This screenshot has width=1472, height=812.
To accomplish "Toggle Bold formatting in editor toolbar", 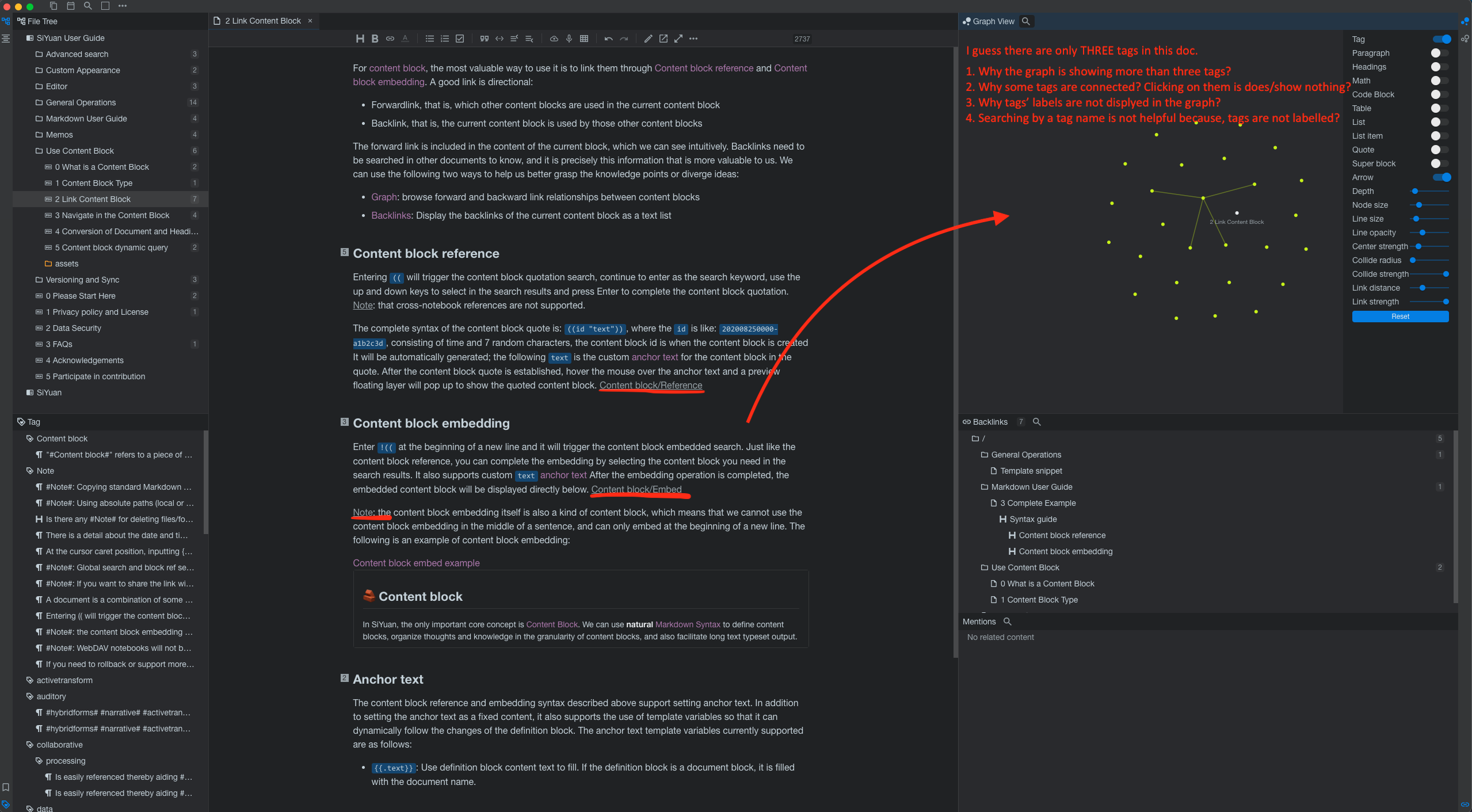I will tap(375, 39).
